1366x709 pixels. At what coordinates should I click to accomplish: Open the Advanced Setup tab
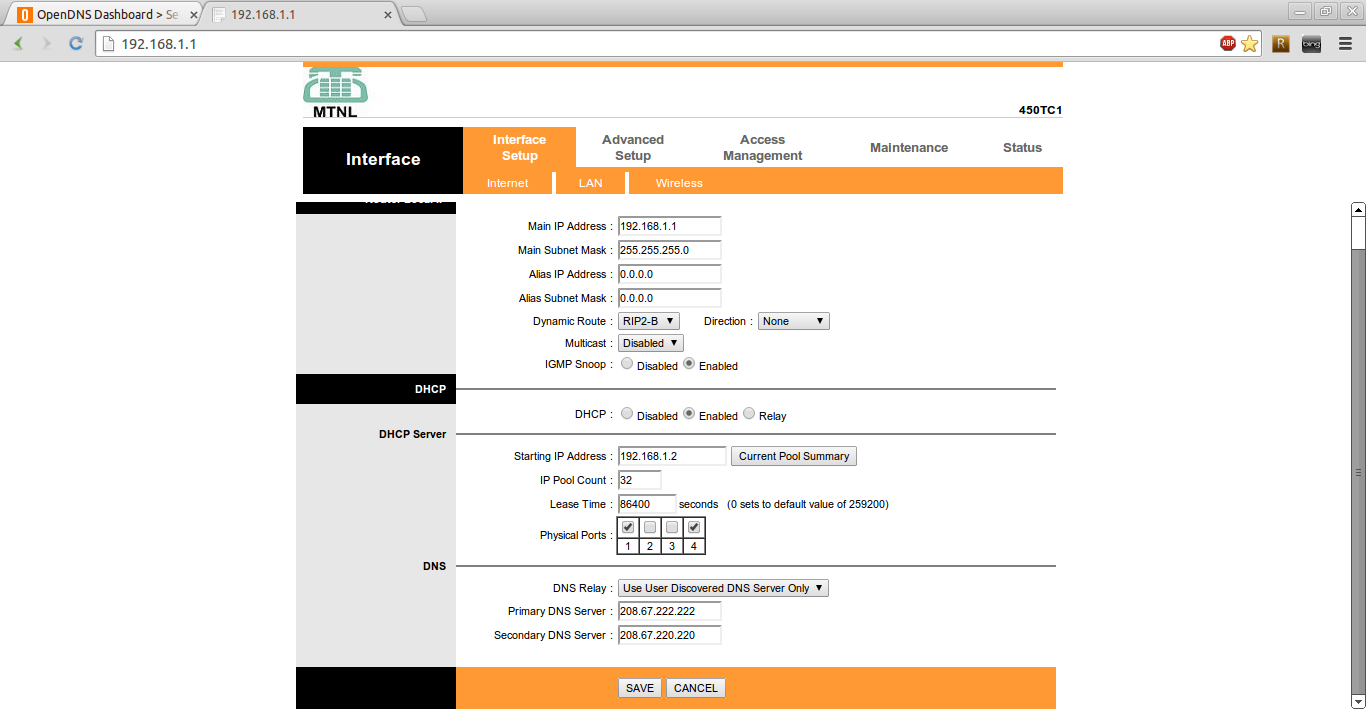pos(632,148)
